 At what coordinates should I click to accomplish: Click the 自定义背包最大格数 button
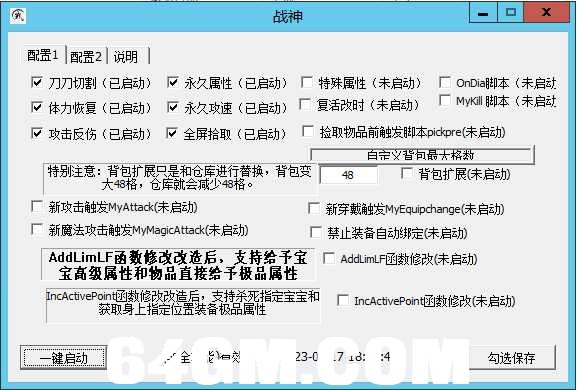422,155
